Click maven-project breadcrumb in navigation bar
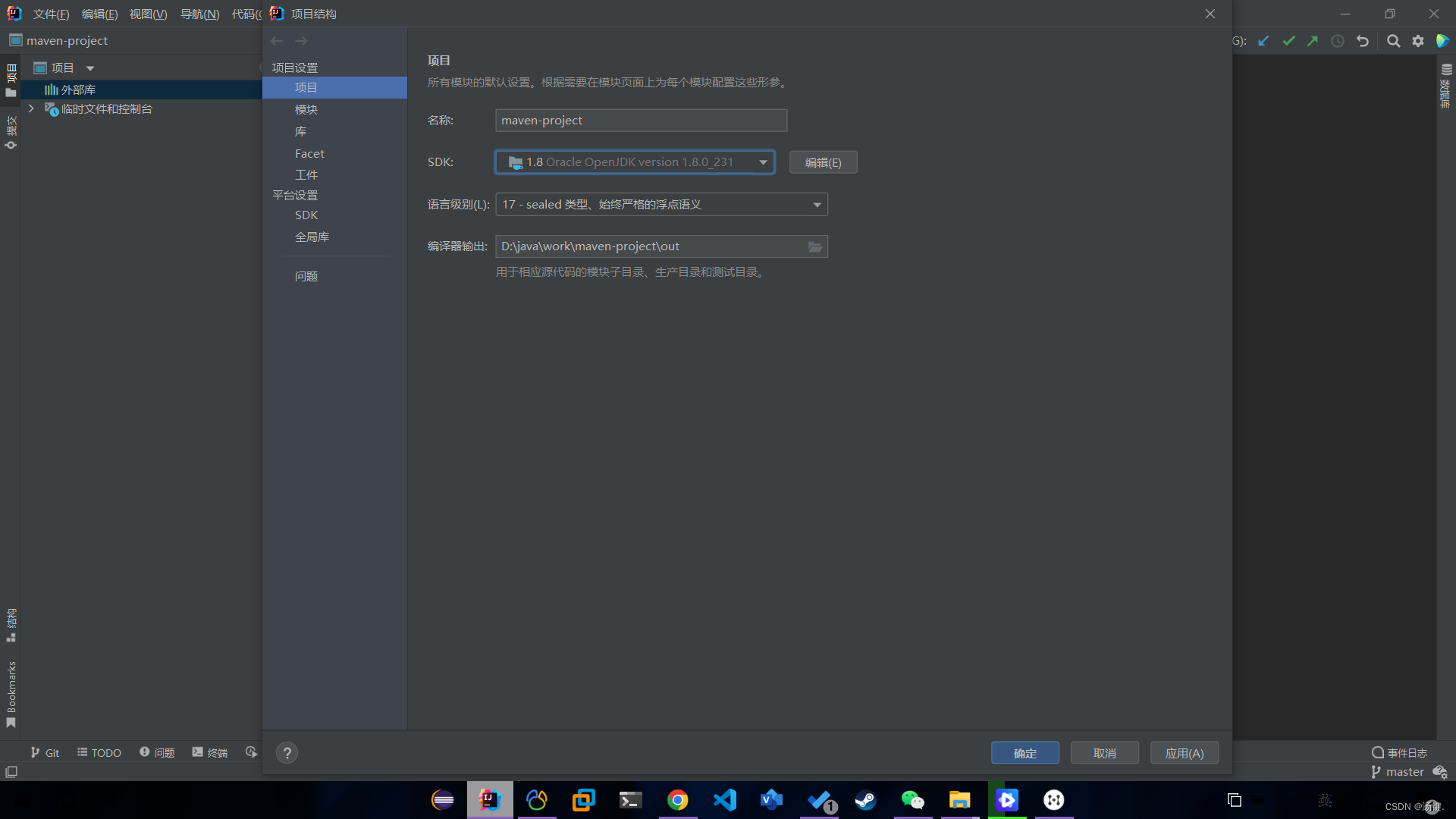 click(x=58, y=41)
